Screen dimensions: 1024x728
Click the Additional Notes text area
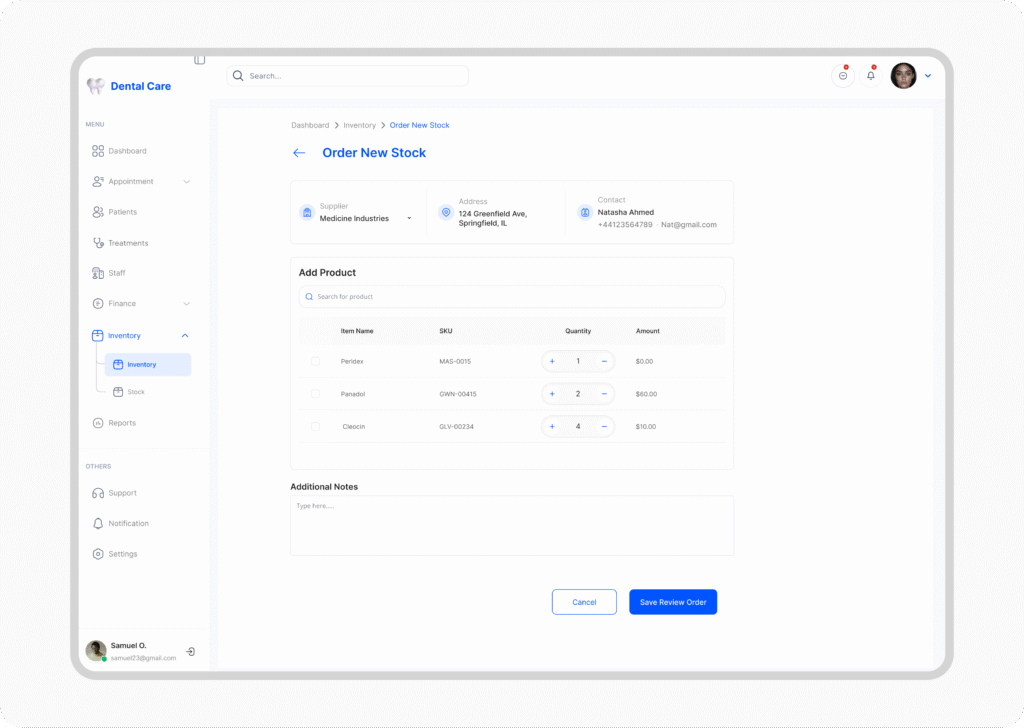[x=511, y=526]
